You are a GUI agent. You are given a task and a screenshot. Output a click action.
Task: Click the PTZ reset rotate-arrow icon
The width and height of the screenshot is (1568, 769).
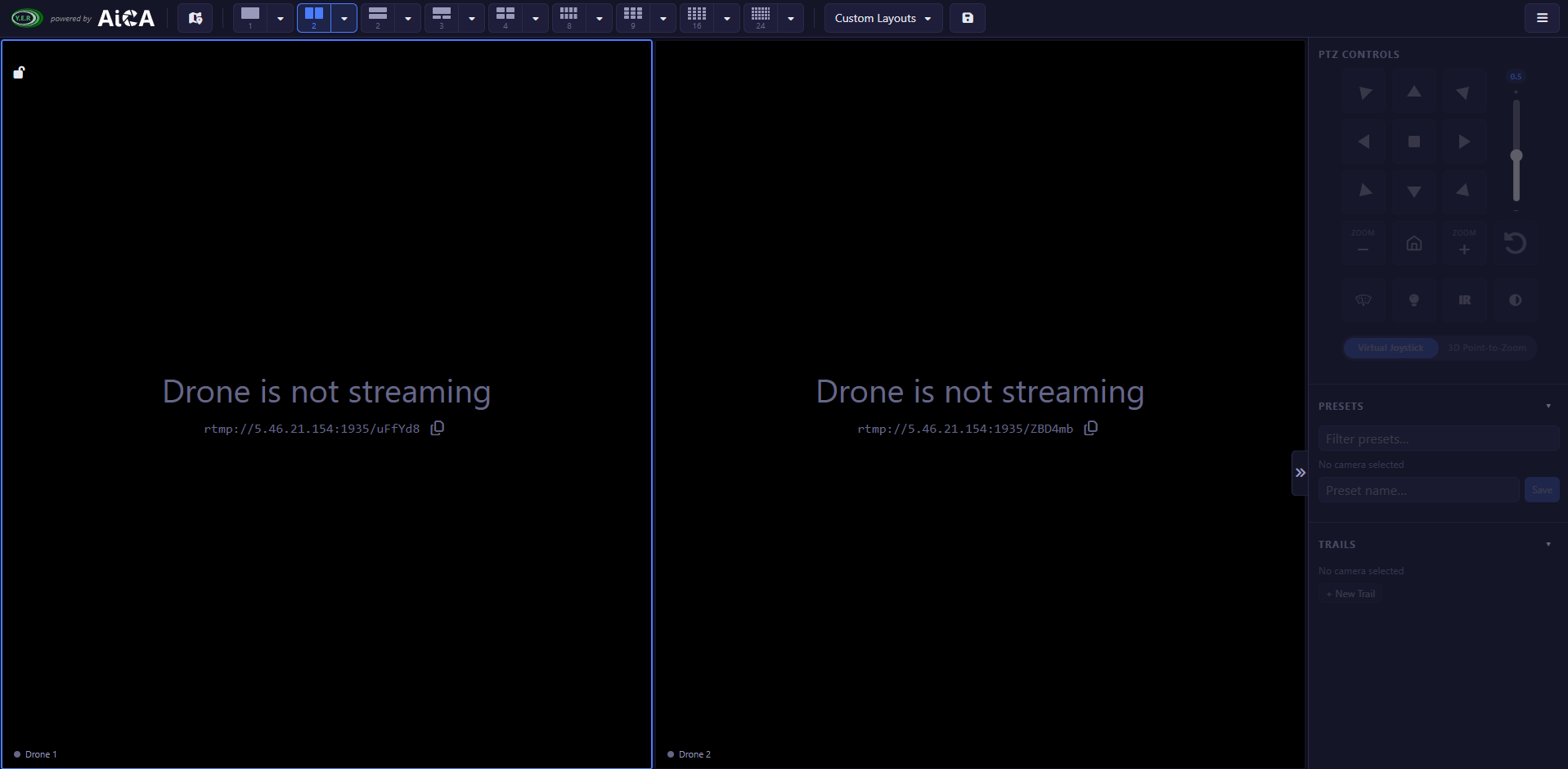click(x=1515, y=243)
